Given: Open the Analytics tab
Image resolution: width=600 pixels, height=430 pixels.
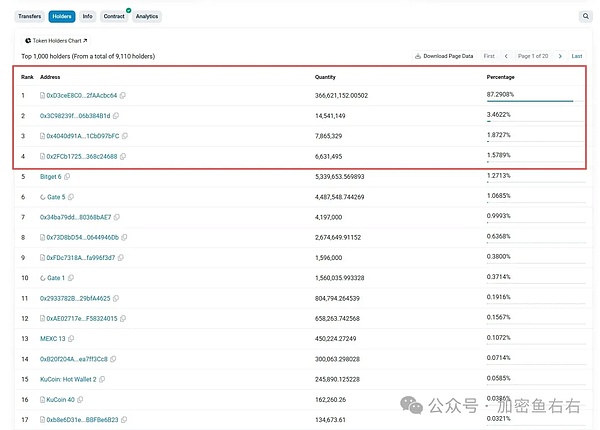Looking at the screenshot, I should 147,17.
